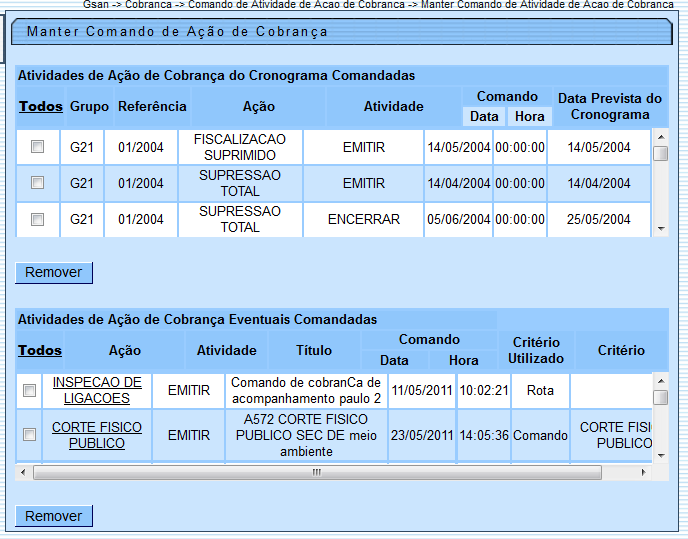Screen dimensions: 688x539
Task: Check the INSPECAO DE LIGACOES row checkbox
Action: (x=30, y=390)
